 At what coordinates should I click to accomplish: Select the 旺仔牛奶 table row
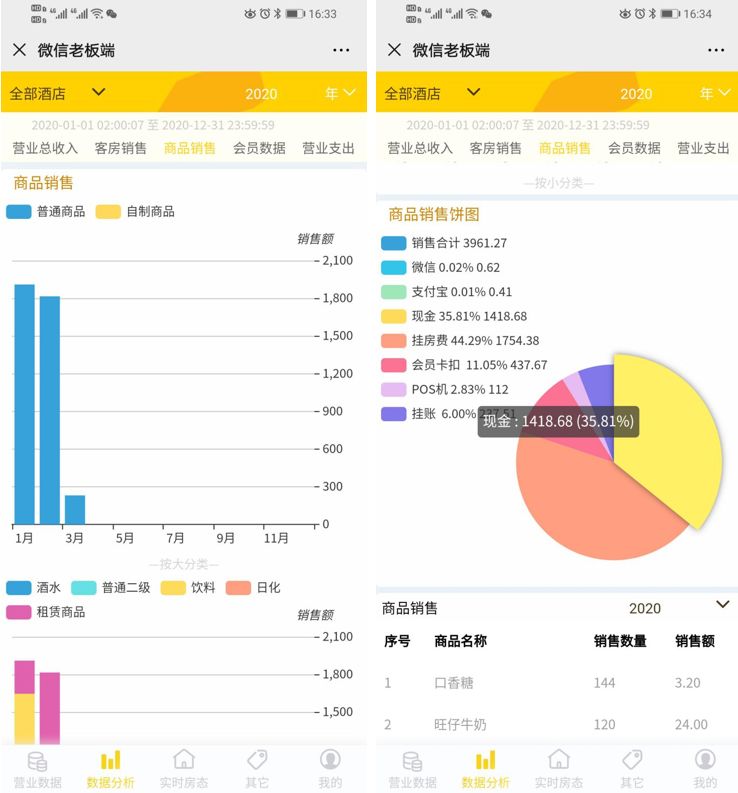(556, 724)
